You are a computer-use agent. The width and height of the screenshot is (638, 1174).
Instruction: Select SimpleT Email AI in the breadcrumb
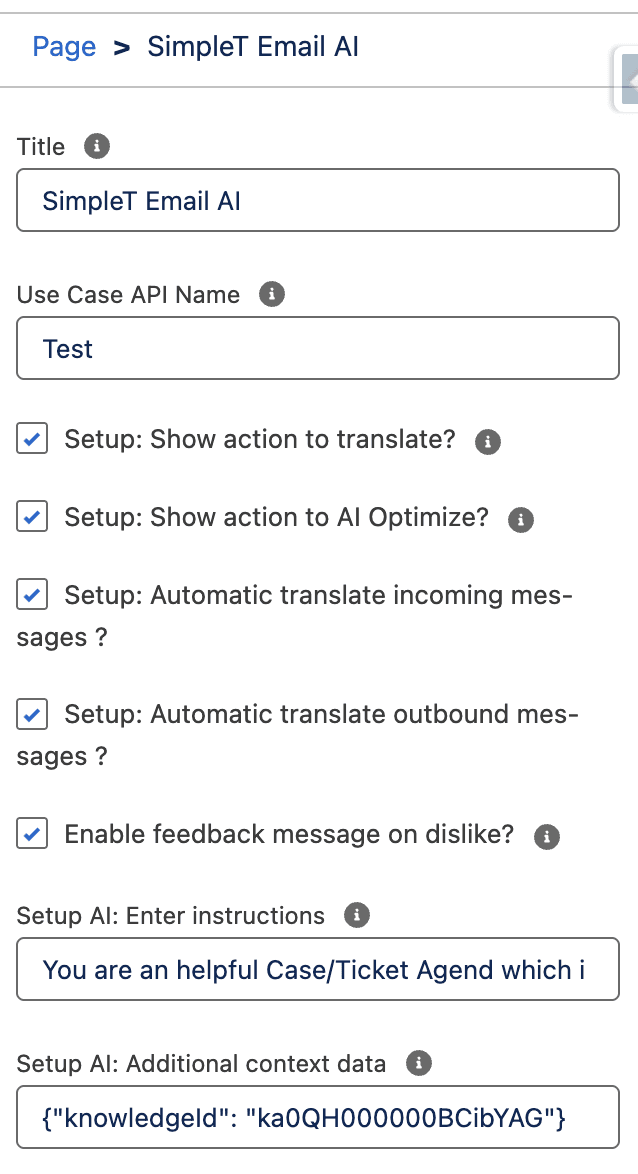tap(254, 46)
